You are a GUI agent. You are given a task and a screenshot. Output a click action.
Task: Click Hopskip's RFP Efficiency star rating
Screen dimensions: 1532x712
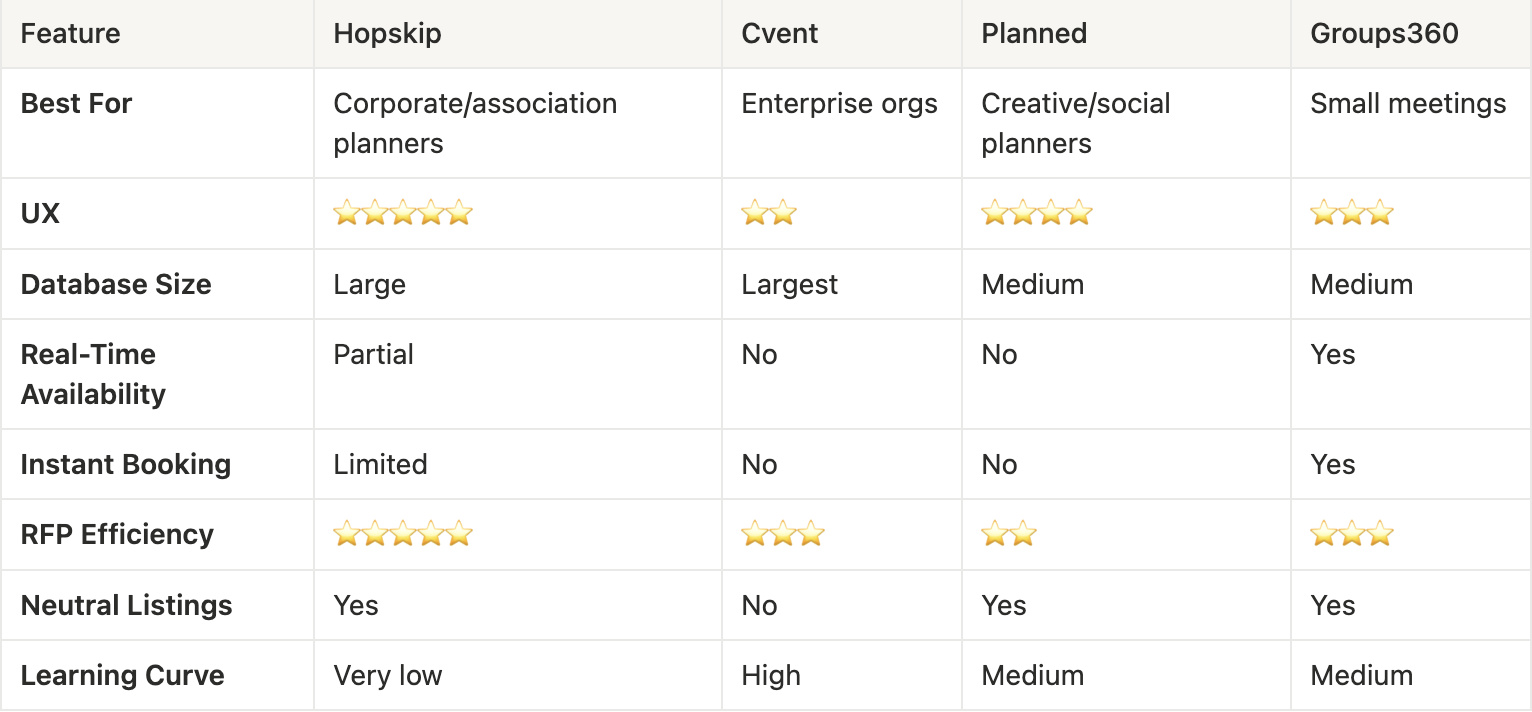point(402,534)
